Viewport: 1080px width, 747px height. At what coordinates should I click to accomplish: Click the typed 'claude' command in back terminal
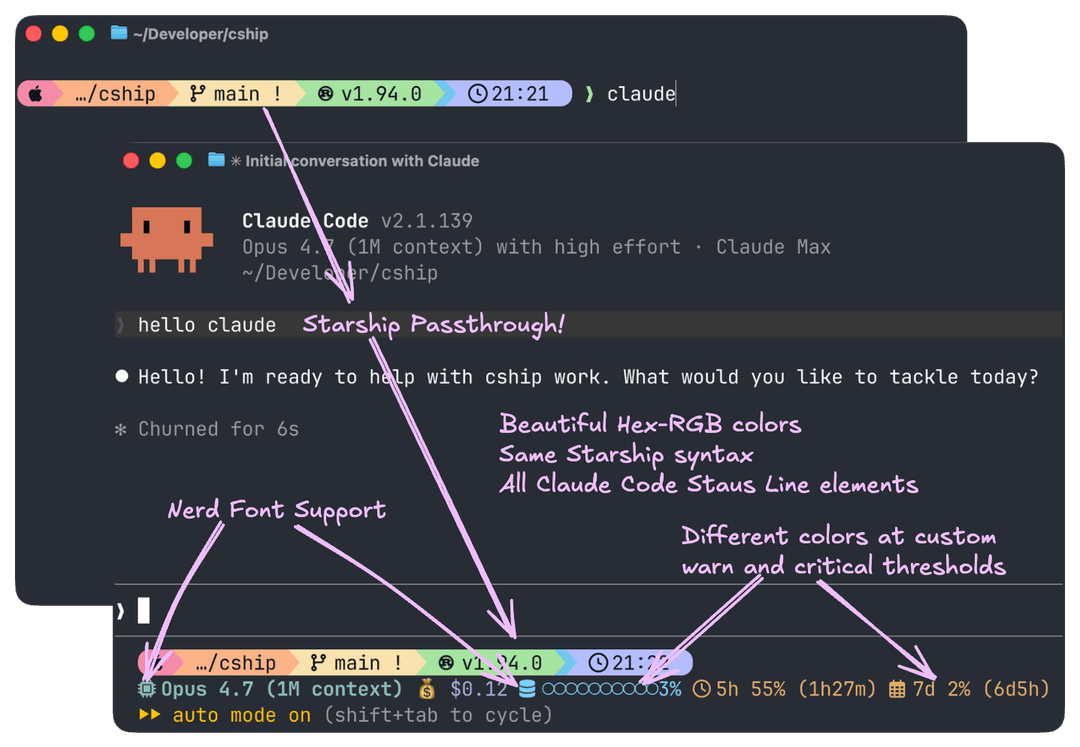[x=641, y=94]
